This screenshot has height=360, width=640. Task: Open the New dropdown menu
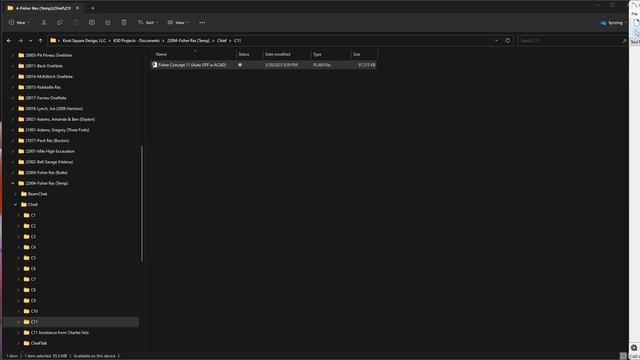pyautogui.click(x=19, y=22)
